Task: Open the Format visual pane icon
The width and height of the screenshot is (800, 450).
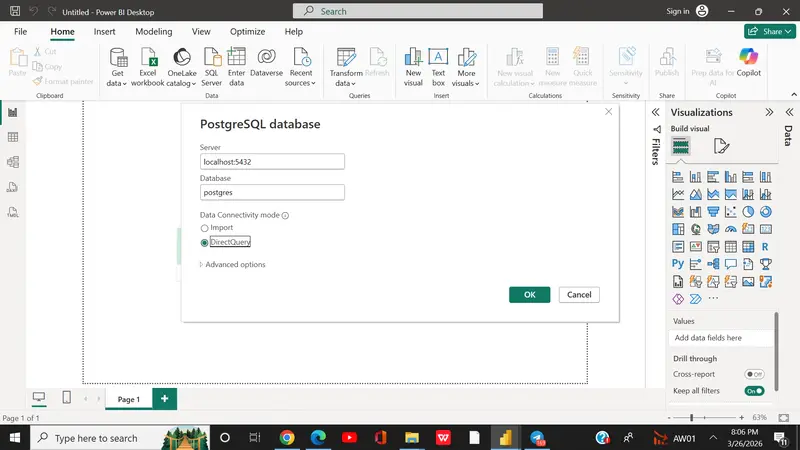Action: pyautogui.click(x=721, y=146)
